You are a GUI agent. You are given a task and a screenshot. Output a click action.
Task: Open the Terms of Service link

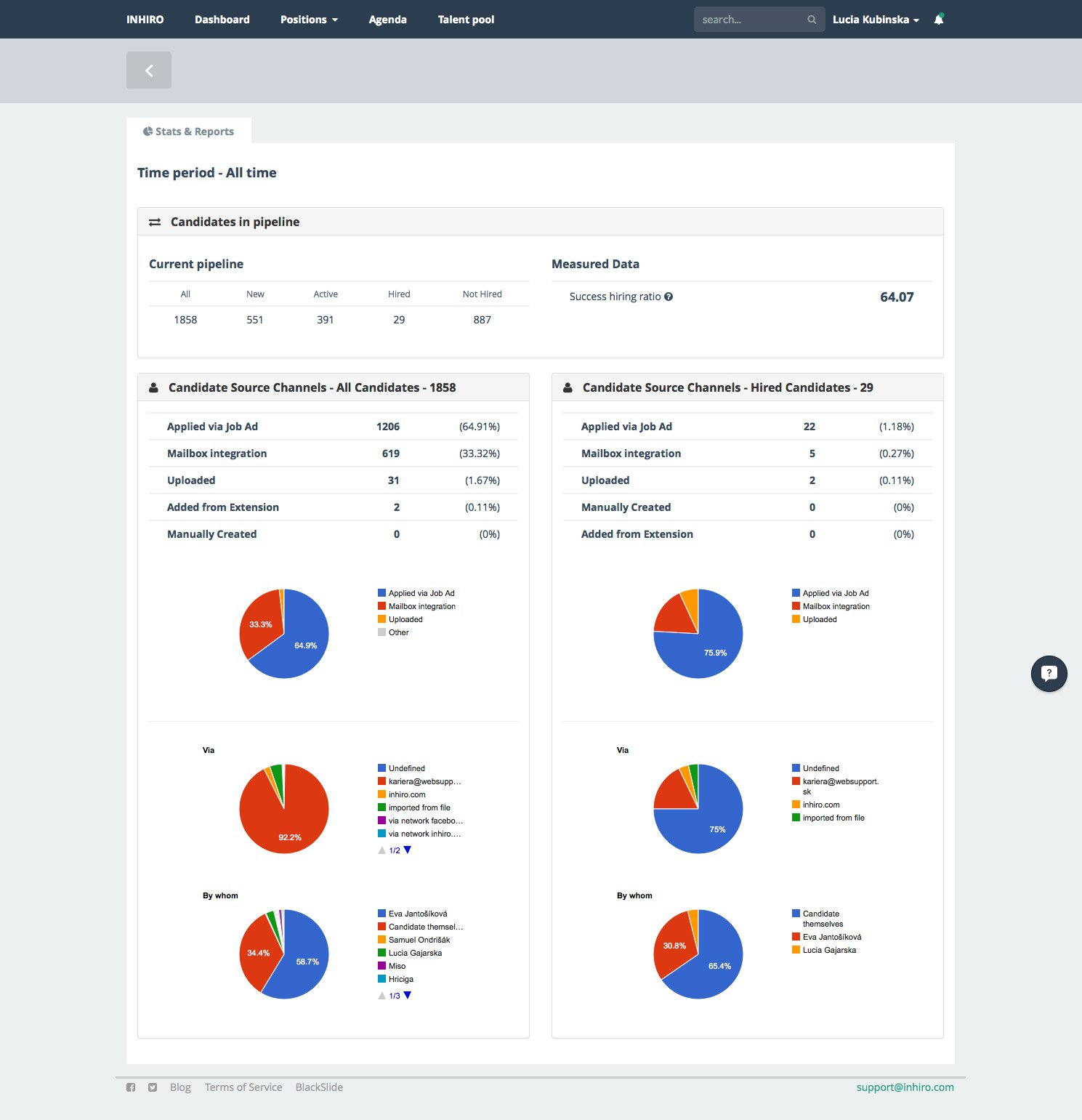pyautogui.click(x=243, y=1087)
